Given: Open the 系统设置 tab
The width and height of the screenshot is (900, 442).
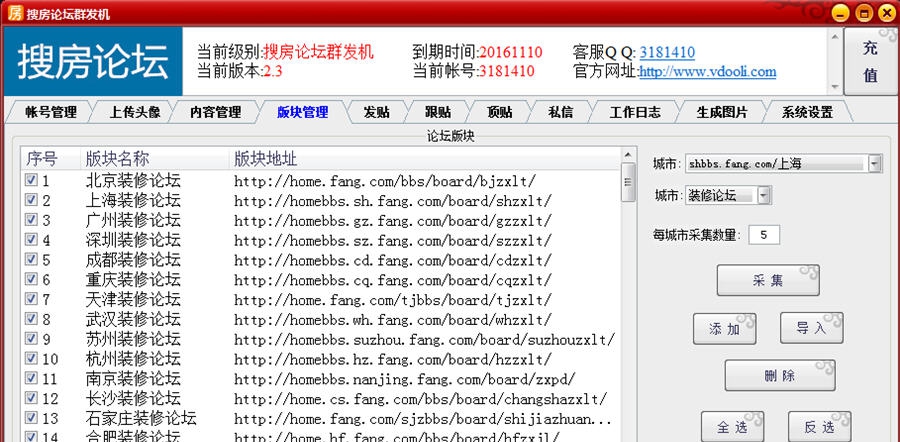Looking at the screenshot, I should pos(807,112).
